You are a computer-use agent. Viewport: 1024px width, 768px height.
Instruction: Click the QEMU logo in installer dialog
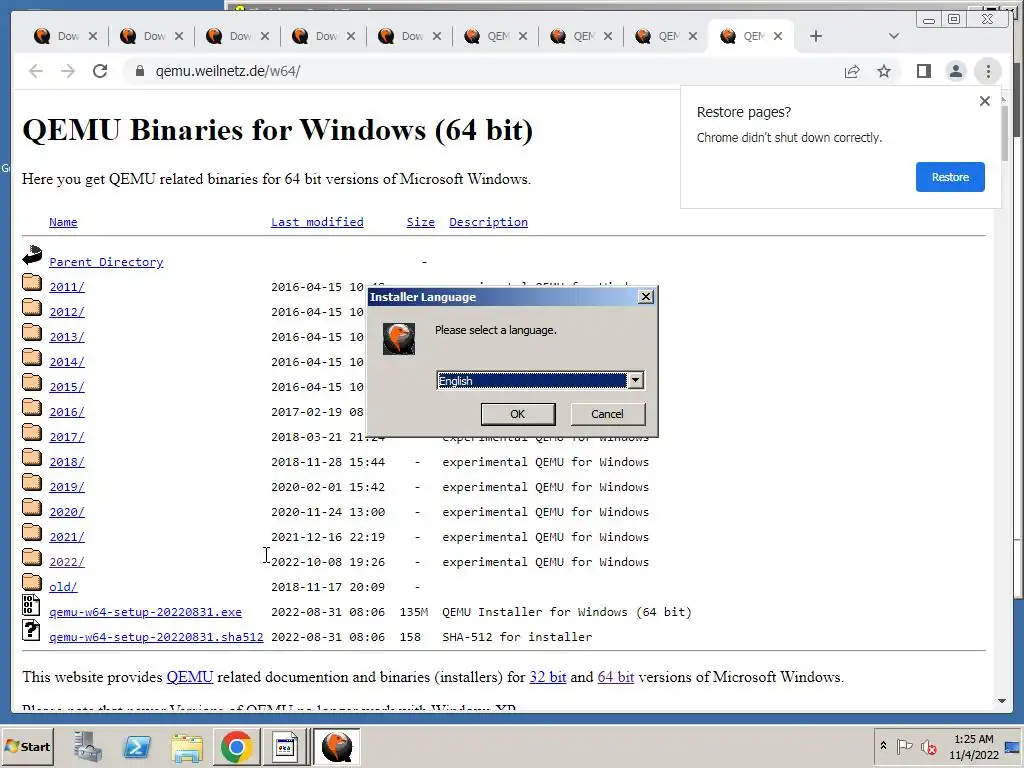398,339
